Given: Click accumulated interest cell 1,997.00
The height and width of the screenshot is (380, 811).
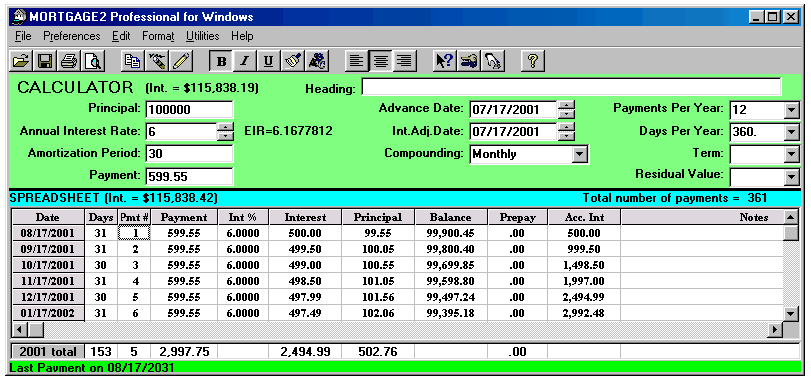Looking at the screenshot, I should pos(584,281).
